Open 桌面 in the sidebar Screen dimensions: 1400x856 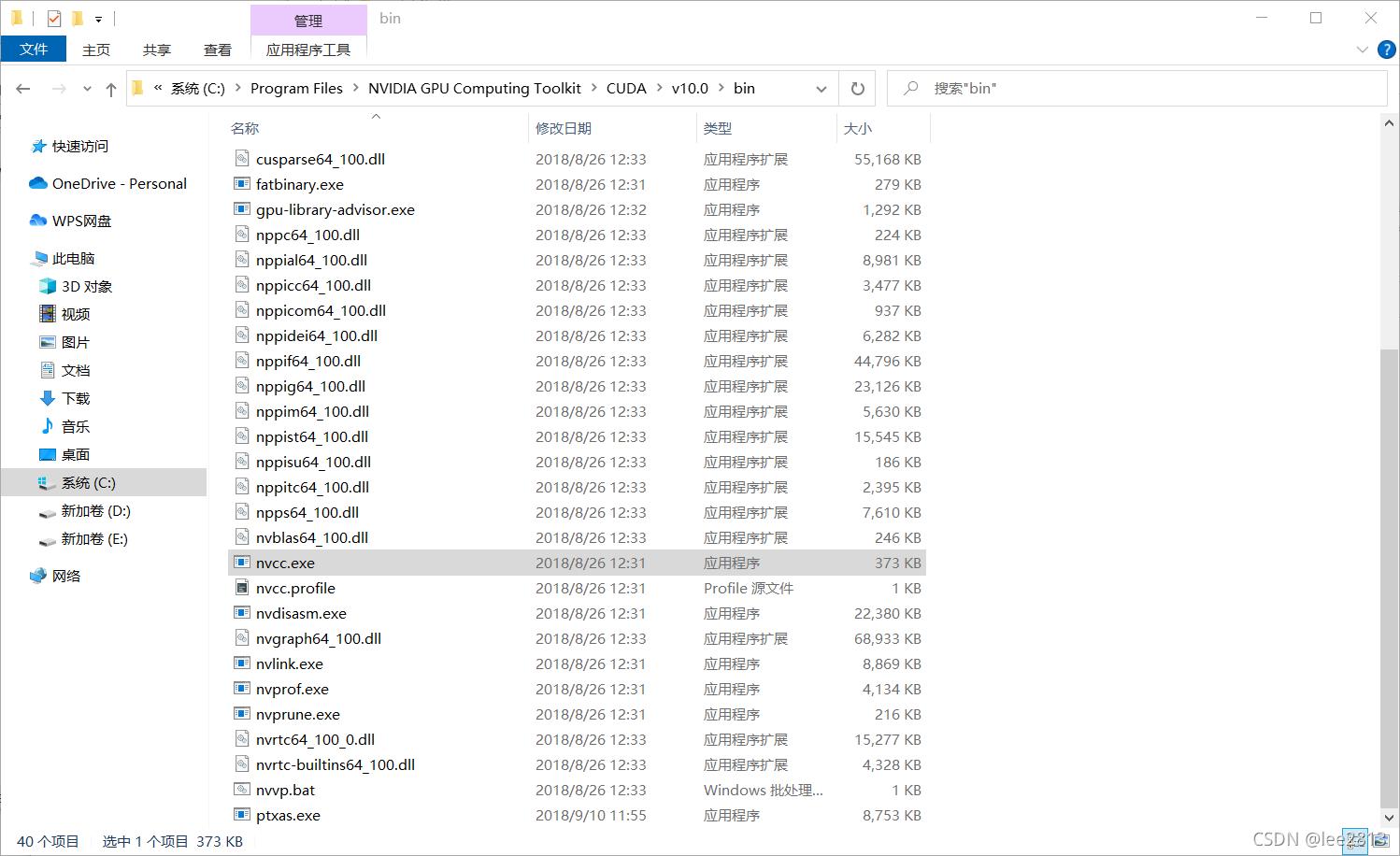pyautogui.click(x=75, y=454)
